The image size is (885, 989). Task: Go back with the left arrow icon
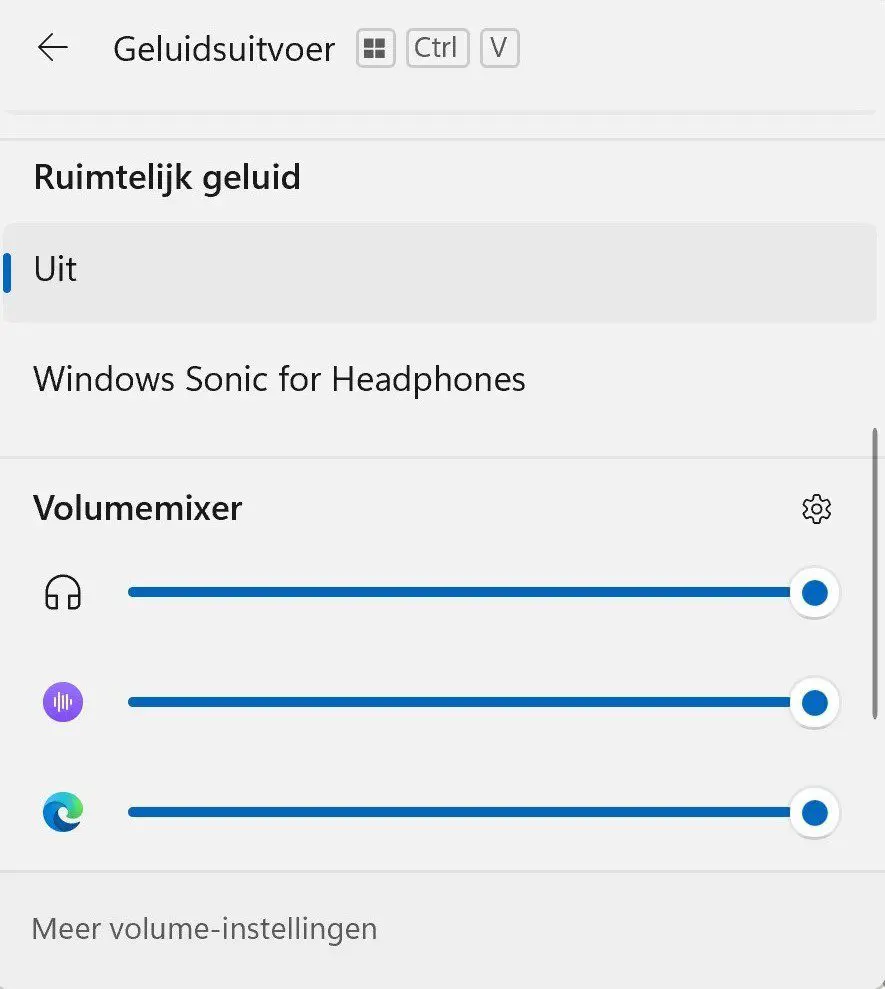pos(53,48)
